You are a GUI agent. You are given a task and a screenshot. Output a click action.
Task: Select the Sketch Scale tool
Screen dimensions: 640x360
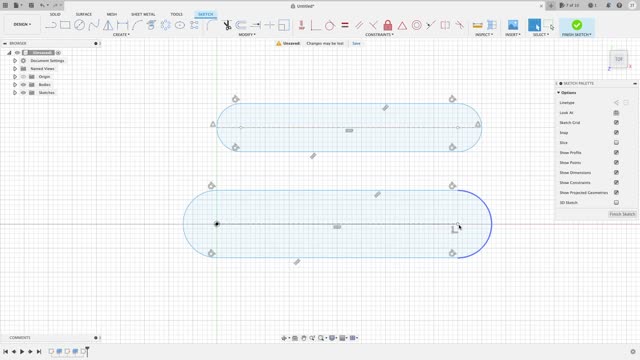[284, 25]
